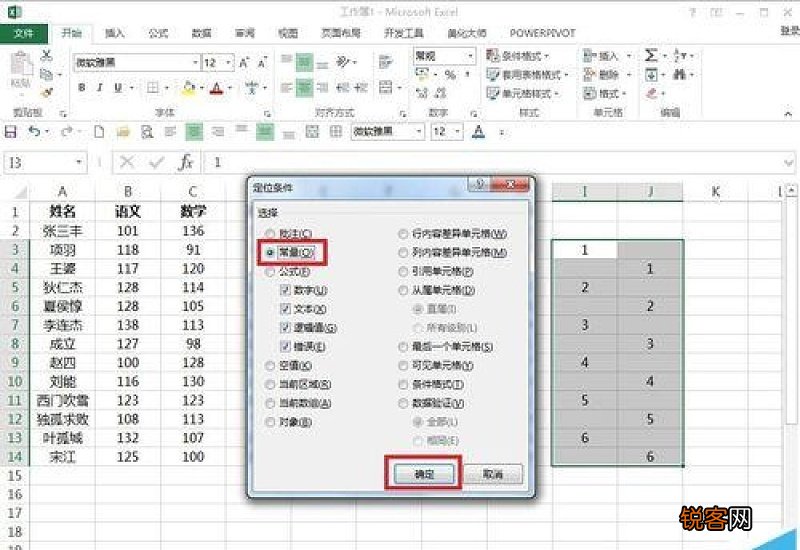The image size is (800, 550).
Task: Click the Increase Font Size icon
Action: click(x=244, y=63)
